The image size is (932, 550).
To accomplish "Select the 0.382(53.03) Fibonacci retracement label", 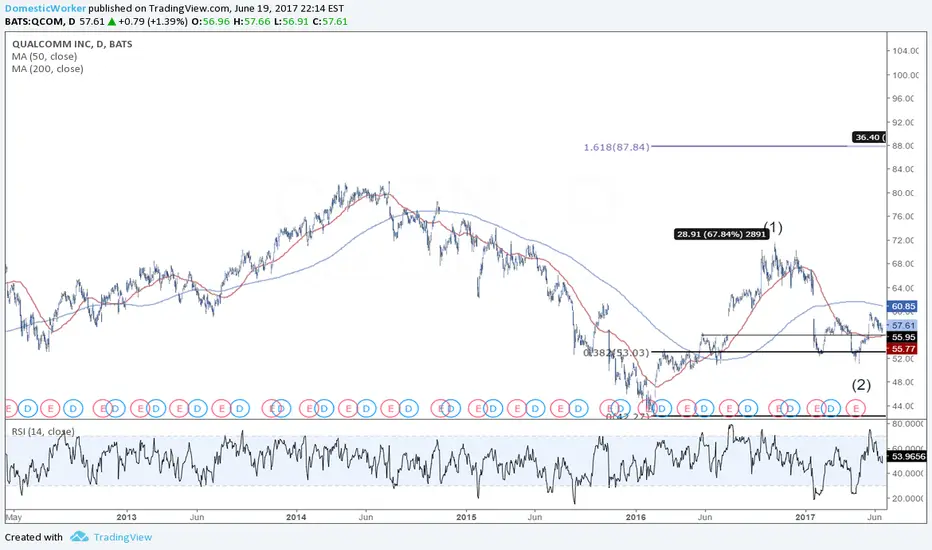I will 616,353.
